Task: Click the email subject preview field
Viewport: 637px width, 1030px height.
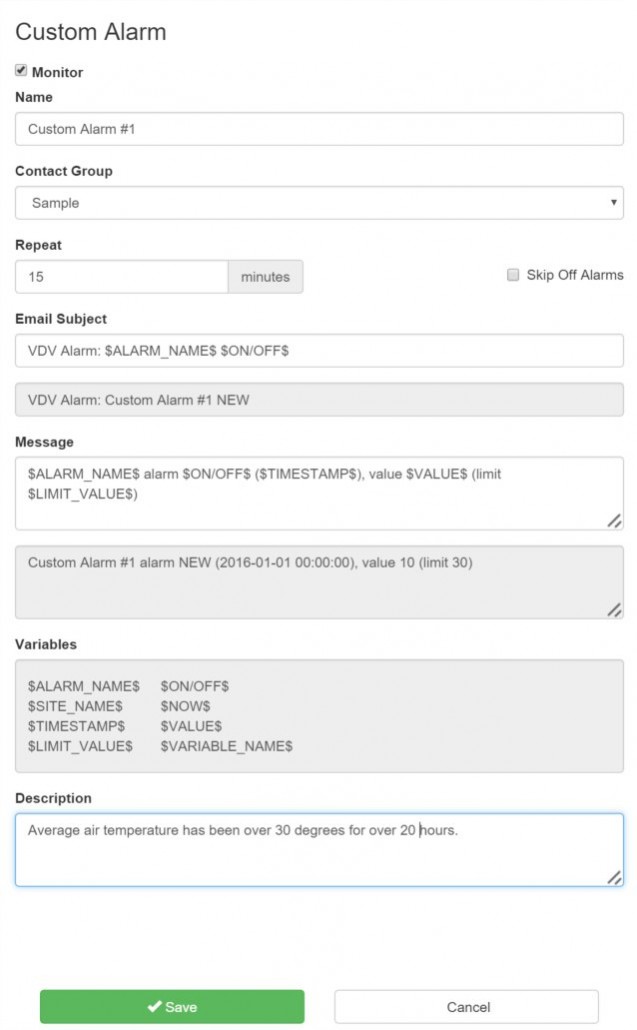Action: 319,400
